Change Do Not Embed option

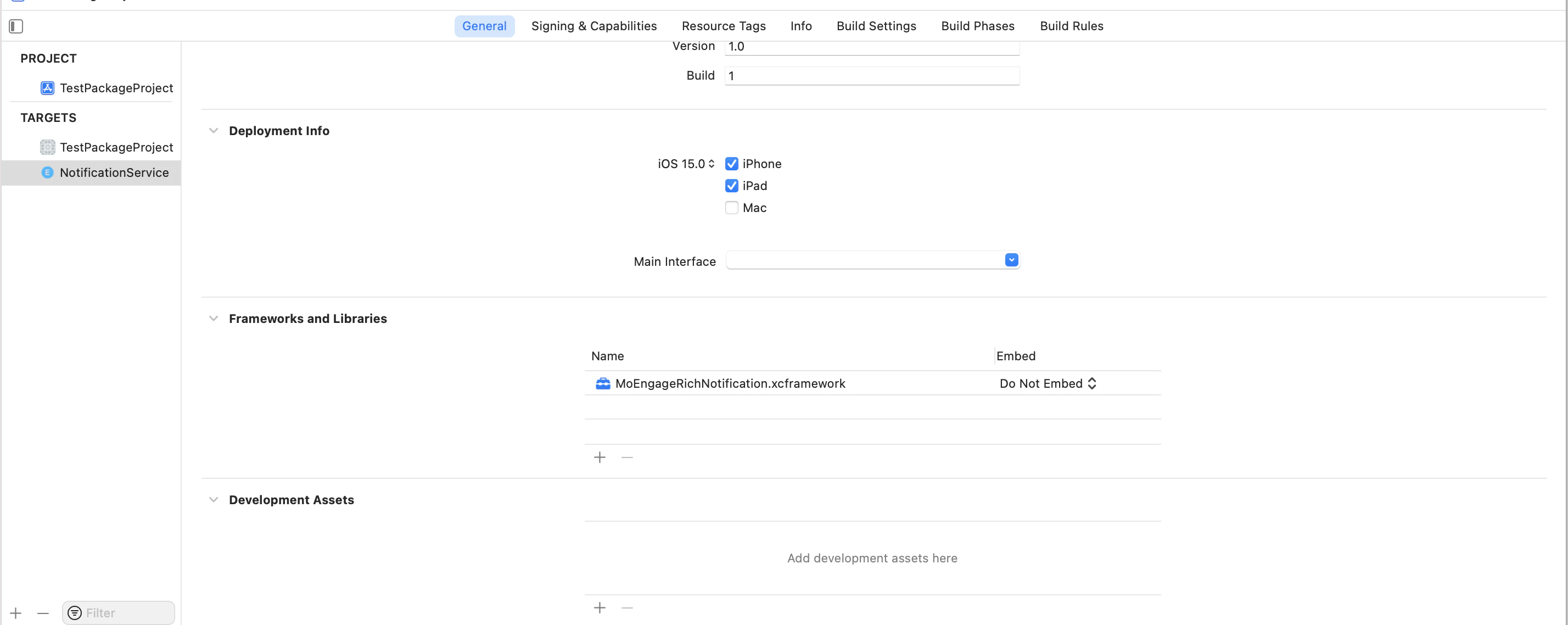pyautogui.click(x=1048, y=383)
